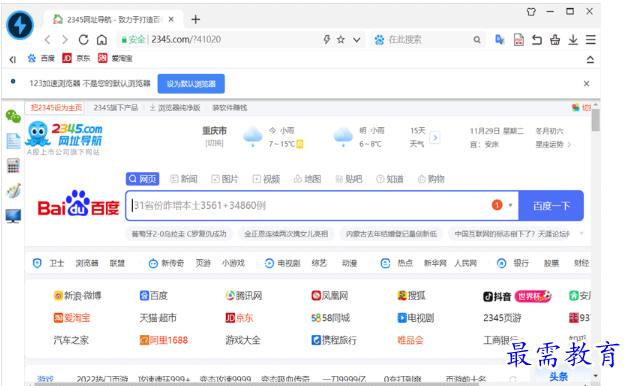Collapse the sidebar with bookmarks bar arrow
Screen dimensions: 628x386
pyautogui.click(x=12, y=59)
